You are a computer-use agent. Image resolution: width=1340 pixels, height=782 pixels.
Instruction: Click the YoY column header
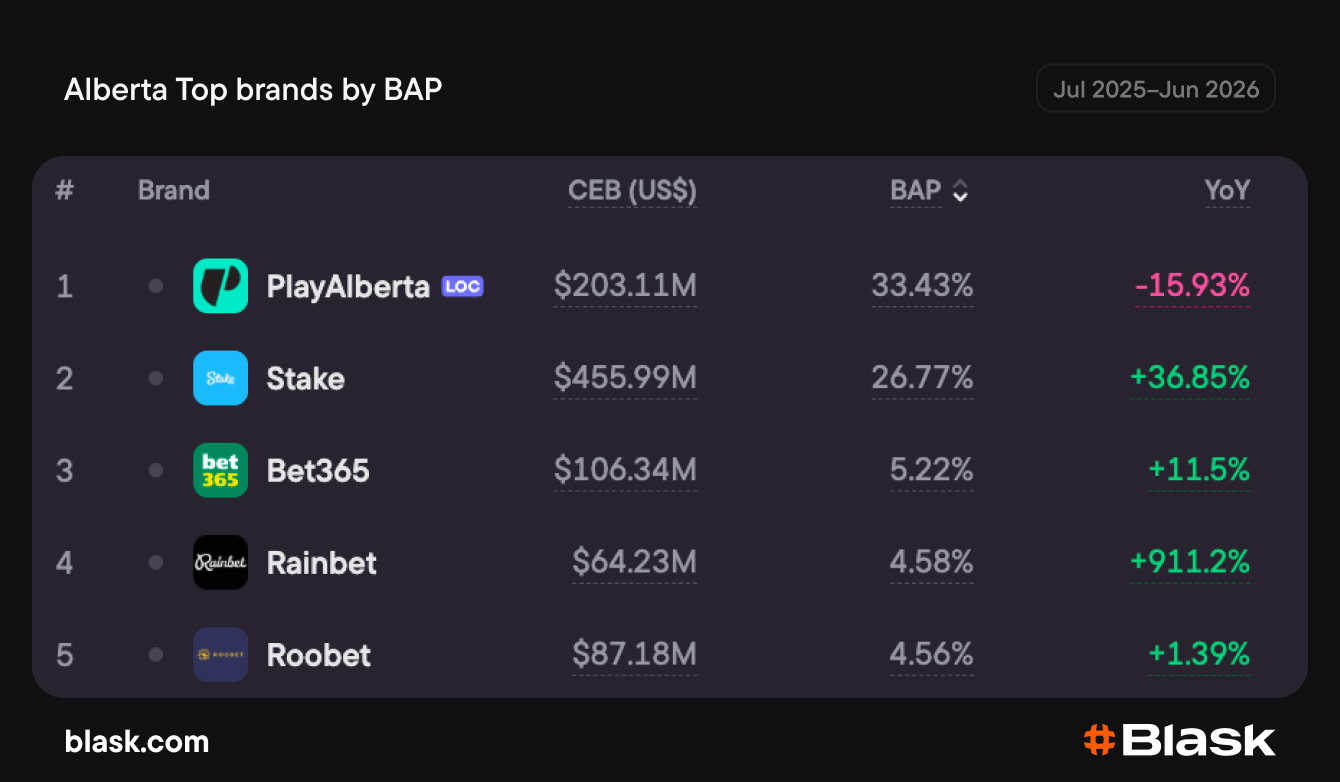(1227, 190)
